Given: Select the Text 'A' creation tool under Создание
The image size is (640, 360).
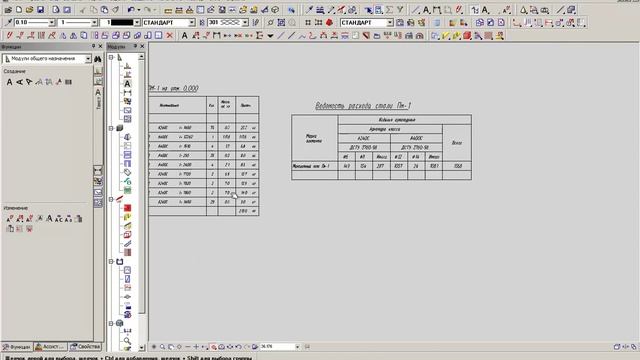Looking at the screenshot, I should coord(9,82).
